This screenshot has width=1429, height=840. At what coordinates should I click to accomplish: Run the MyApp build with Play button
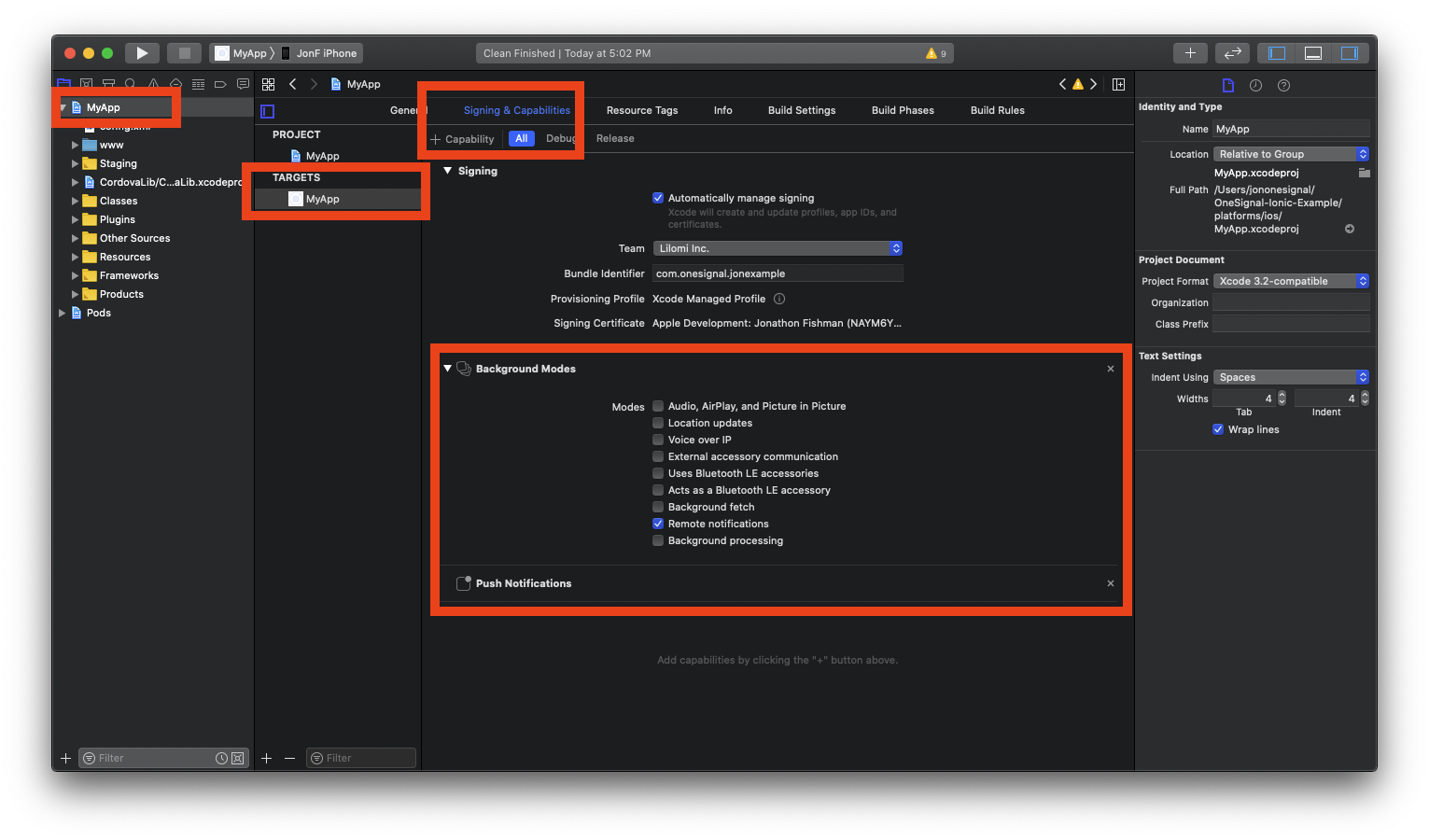[142, 53]
